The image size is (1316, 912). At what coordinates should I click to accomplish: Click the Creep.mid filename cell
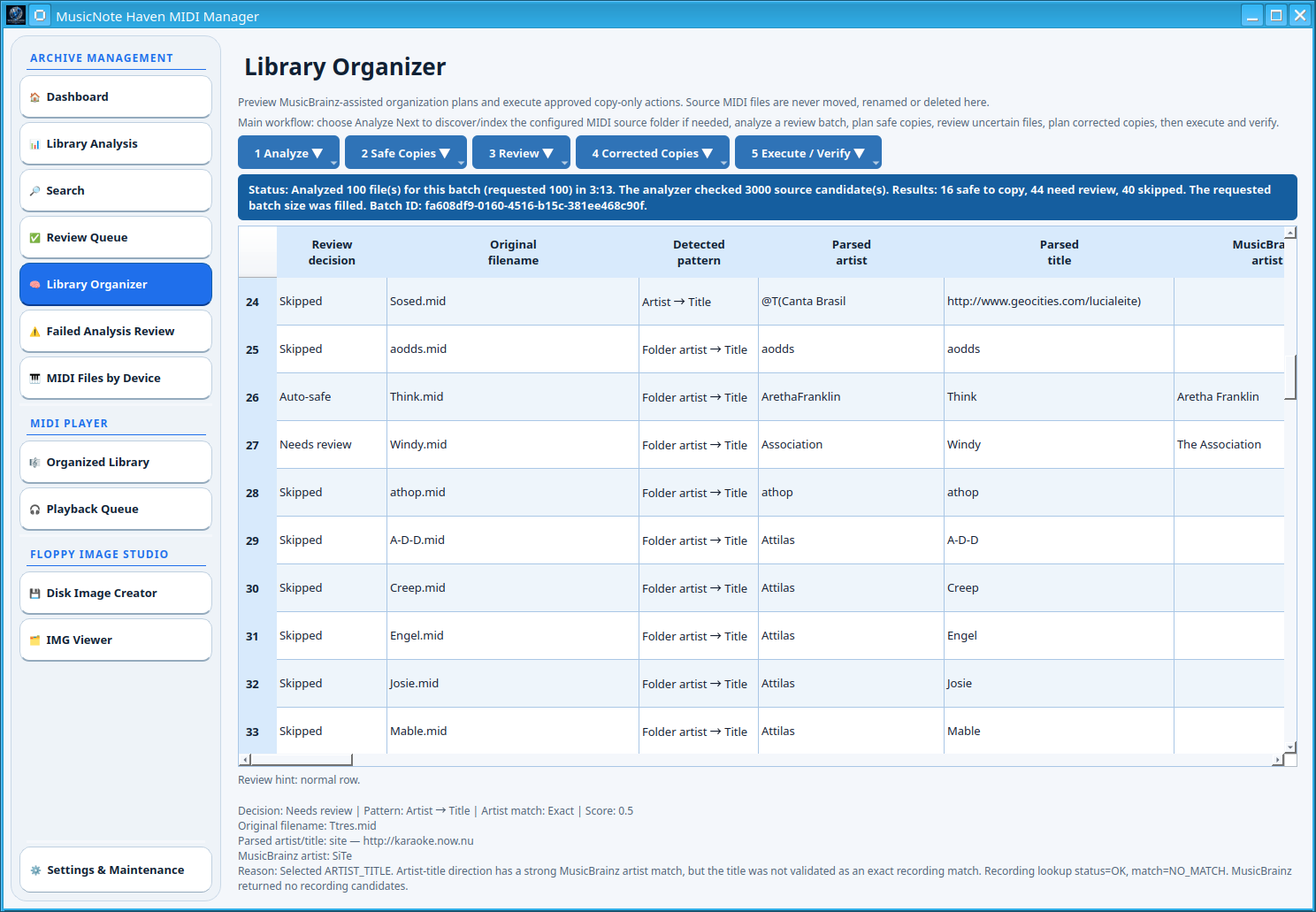(513, 588)
